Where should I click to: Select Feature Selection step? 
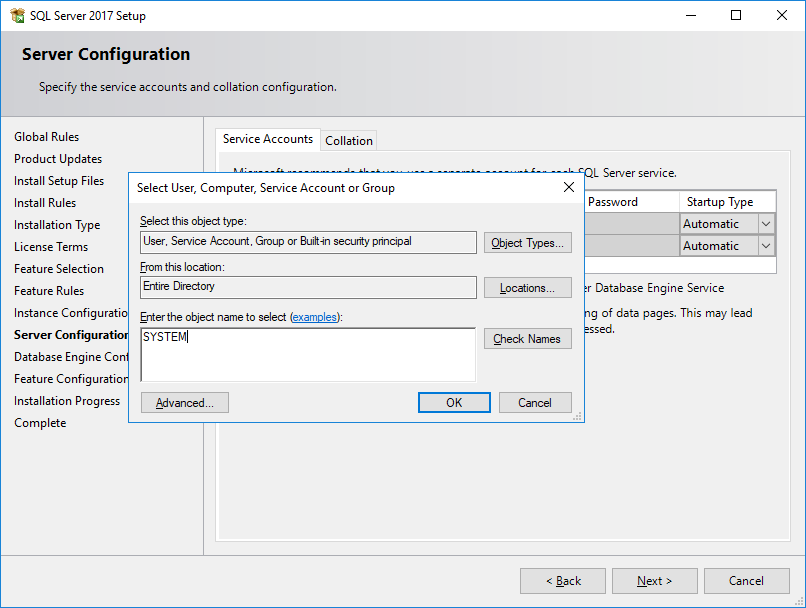(x=59, y=269)
